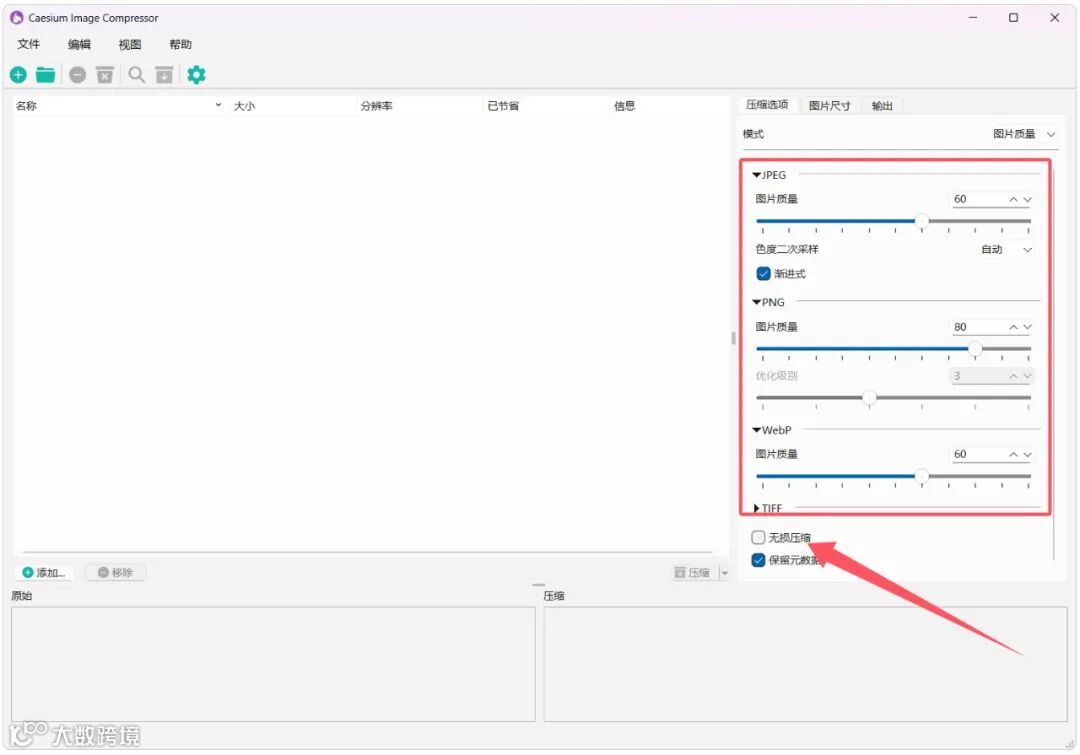Toggle the 保留元数据 checkbox
The width and height of the screenshot is (1080, 755).
758,560
